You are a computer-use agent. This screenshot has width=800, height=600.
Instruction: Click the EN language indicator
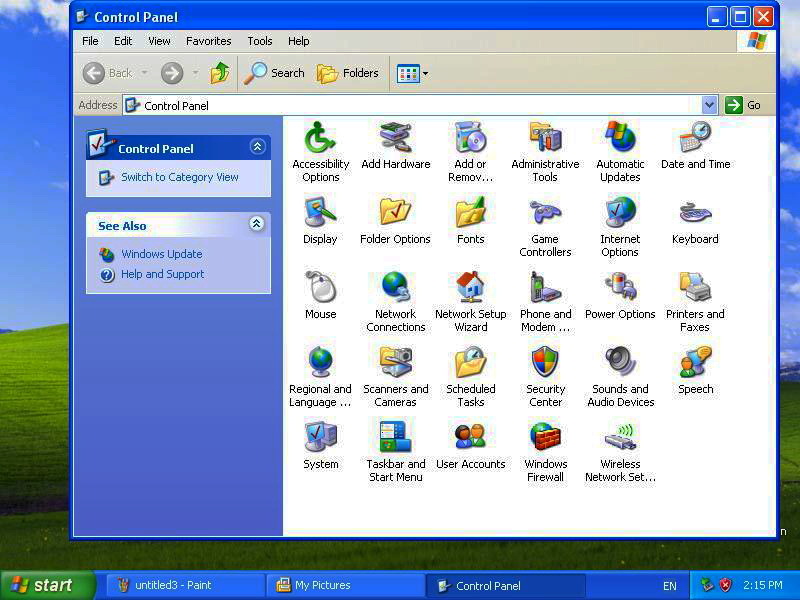tap(669, 586)
